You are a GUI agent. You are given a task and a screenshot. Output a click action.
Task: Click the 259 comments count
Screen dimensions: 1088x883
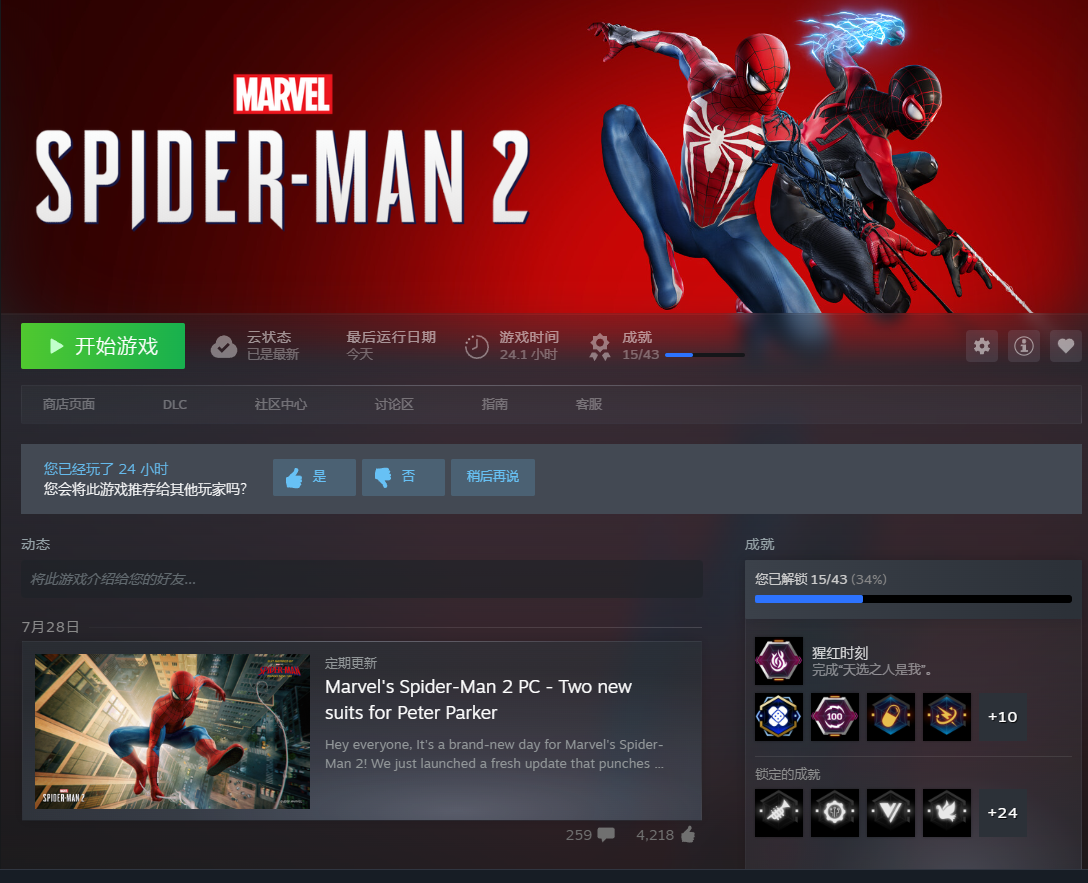click(579, 835)
